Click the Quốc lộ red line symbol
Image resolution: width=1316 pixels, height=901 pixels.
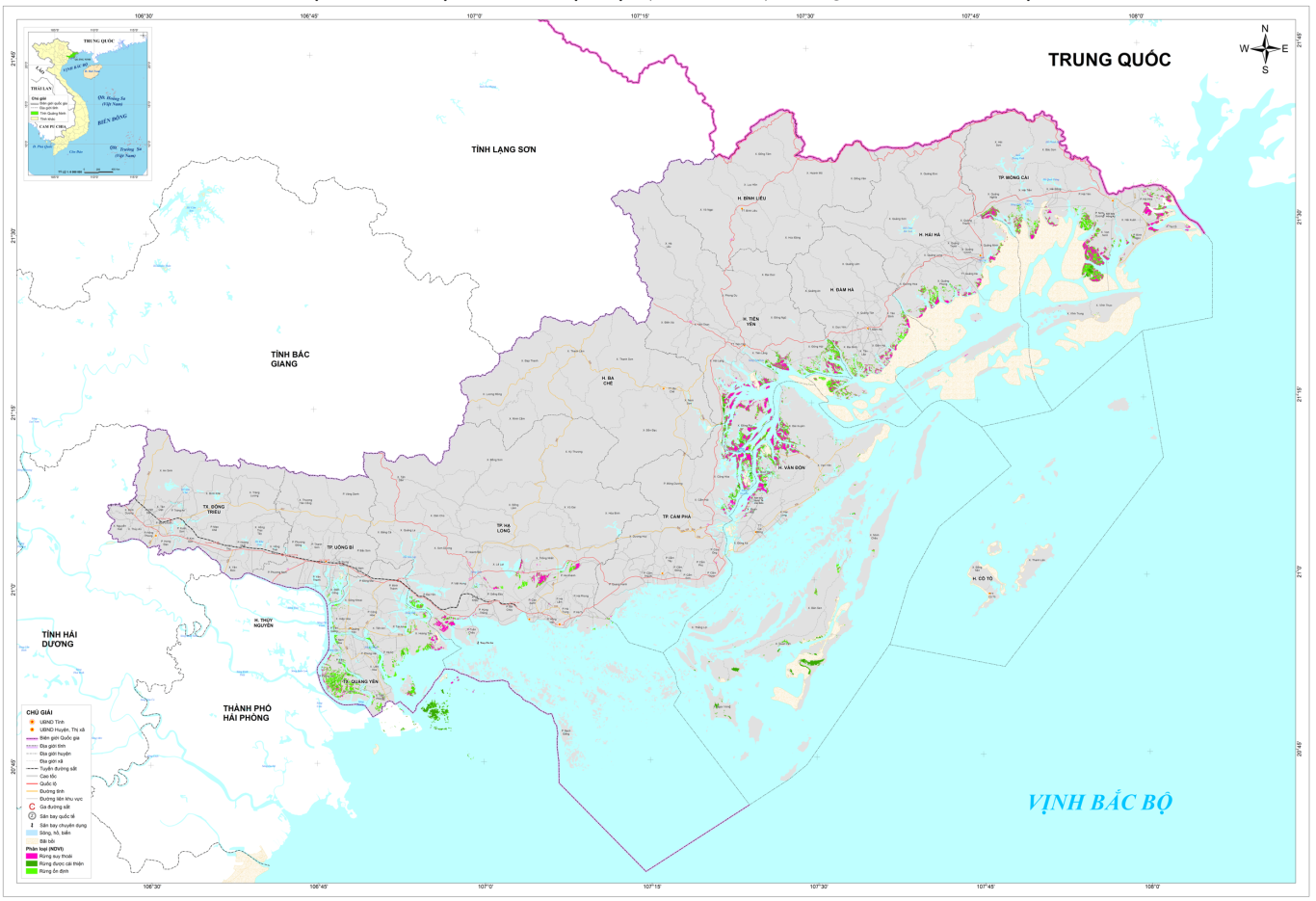coord(32,783)
